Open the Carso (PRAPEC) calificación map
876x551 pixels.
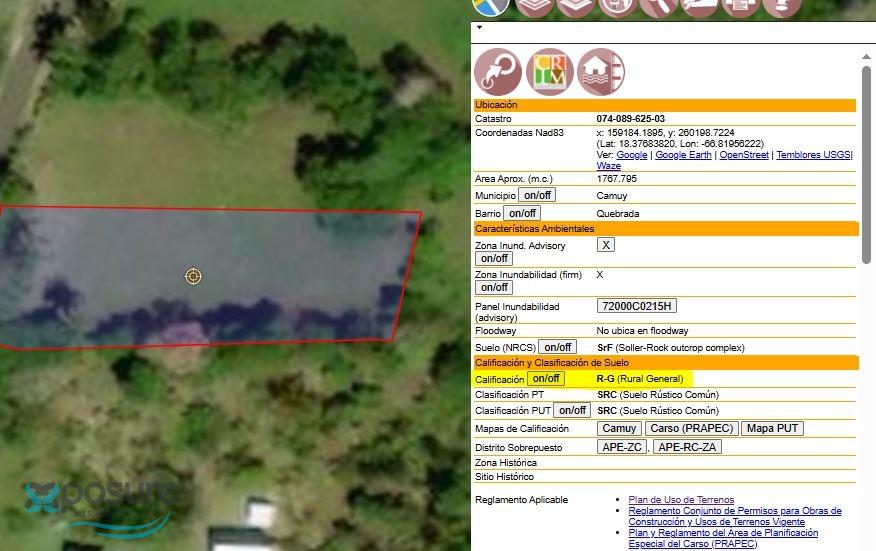pyautogui.click(x=693, y=428)
